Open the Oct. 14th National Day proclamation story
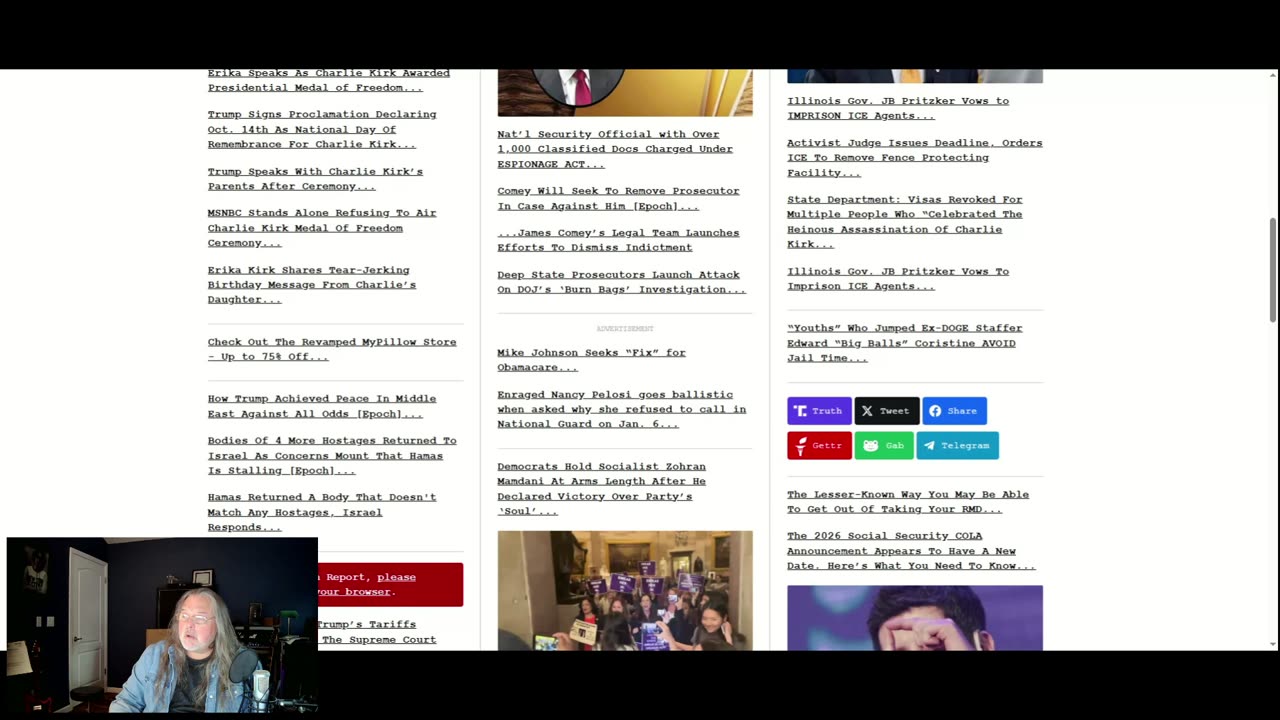Screen dimensions: 1280x720 tap(321, 129)
